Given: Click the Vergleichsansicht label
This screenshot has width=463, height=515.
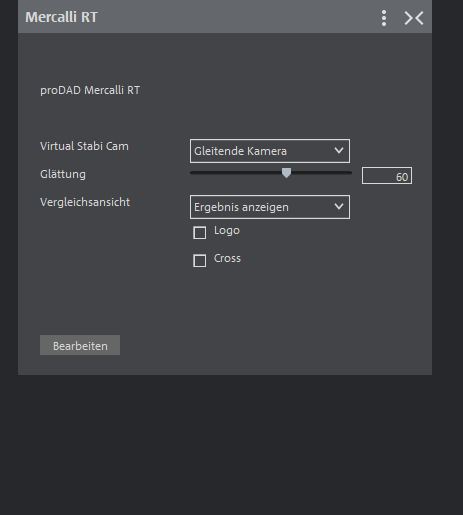Looking at the screenshot, I should click(85, 202).
